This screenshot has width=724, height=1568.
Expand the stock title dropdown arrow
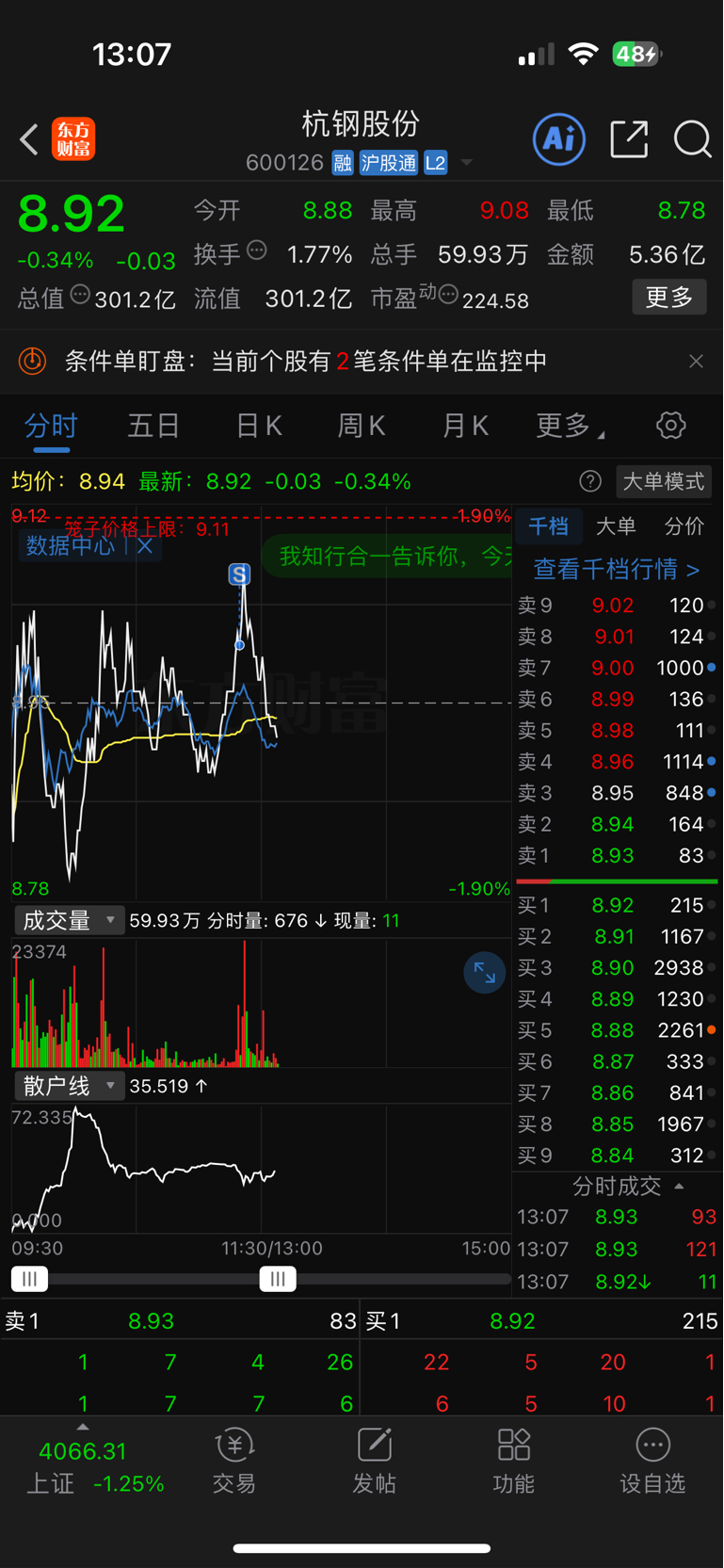467,164
